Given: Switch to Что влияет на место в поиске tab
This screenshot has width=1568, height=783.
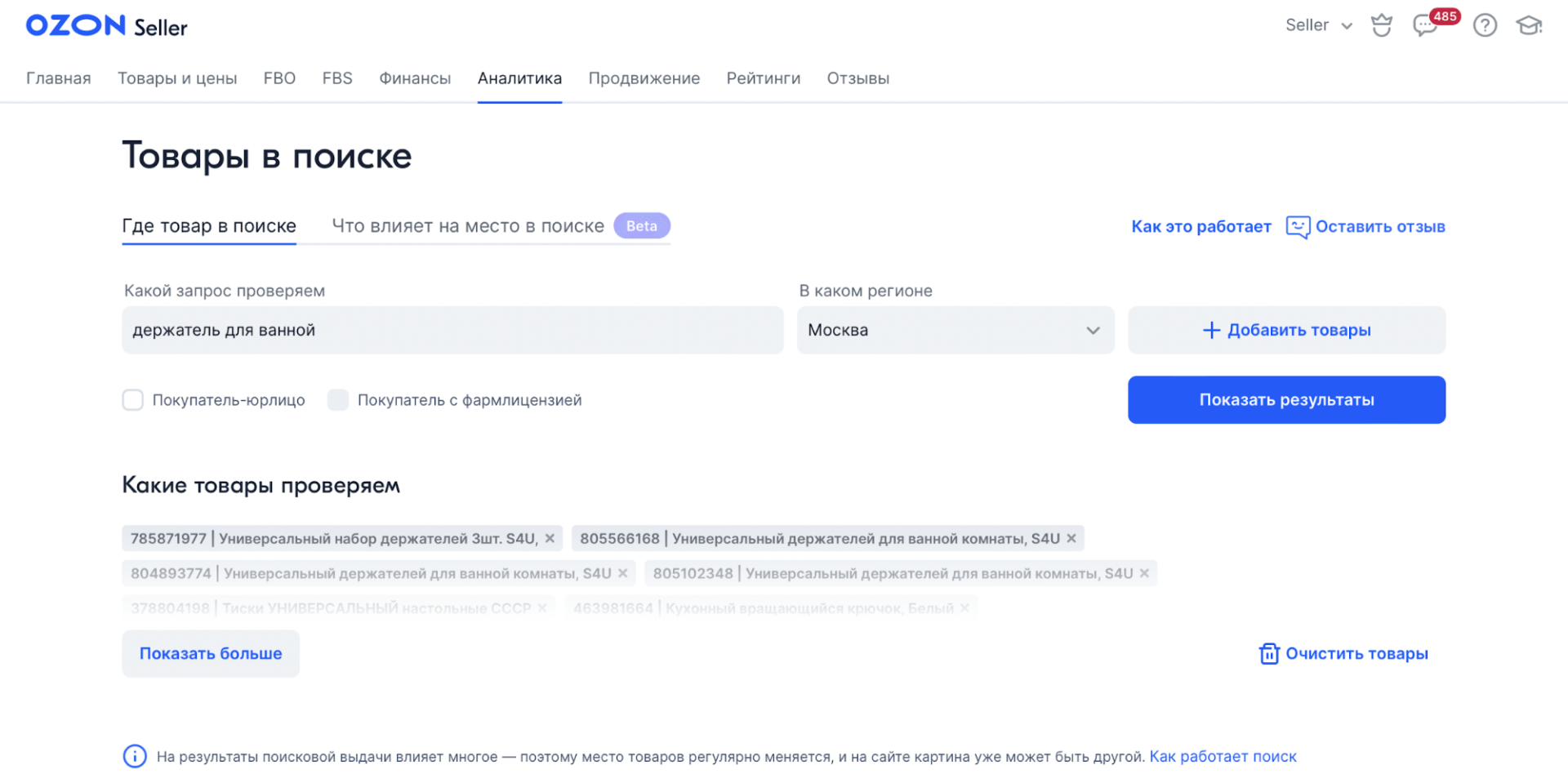Looking at the screenshot, I should click(468, 226).
